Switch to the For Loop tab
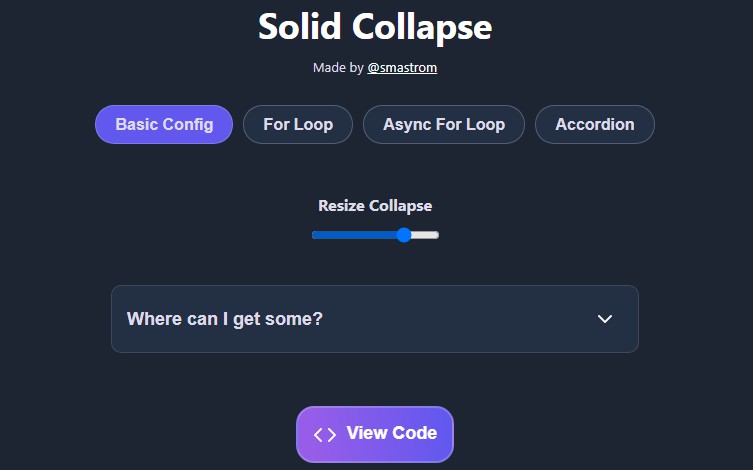The height and width of the screenshot is (470, 753). (298, 125)
